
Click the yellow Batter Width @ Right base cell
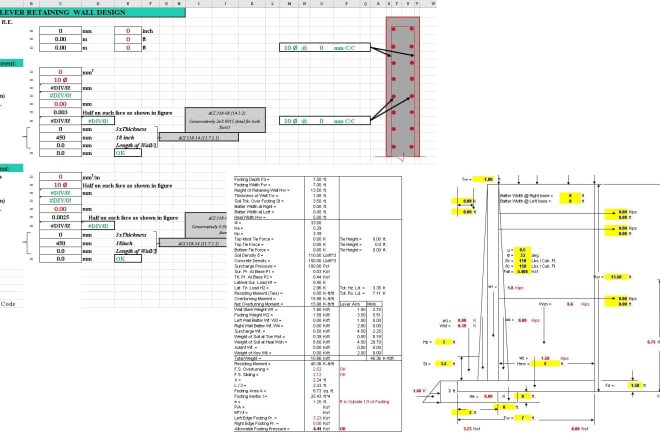click(x=570, y=196)
